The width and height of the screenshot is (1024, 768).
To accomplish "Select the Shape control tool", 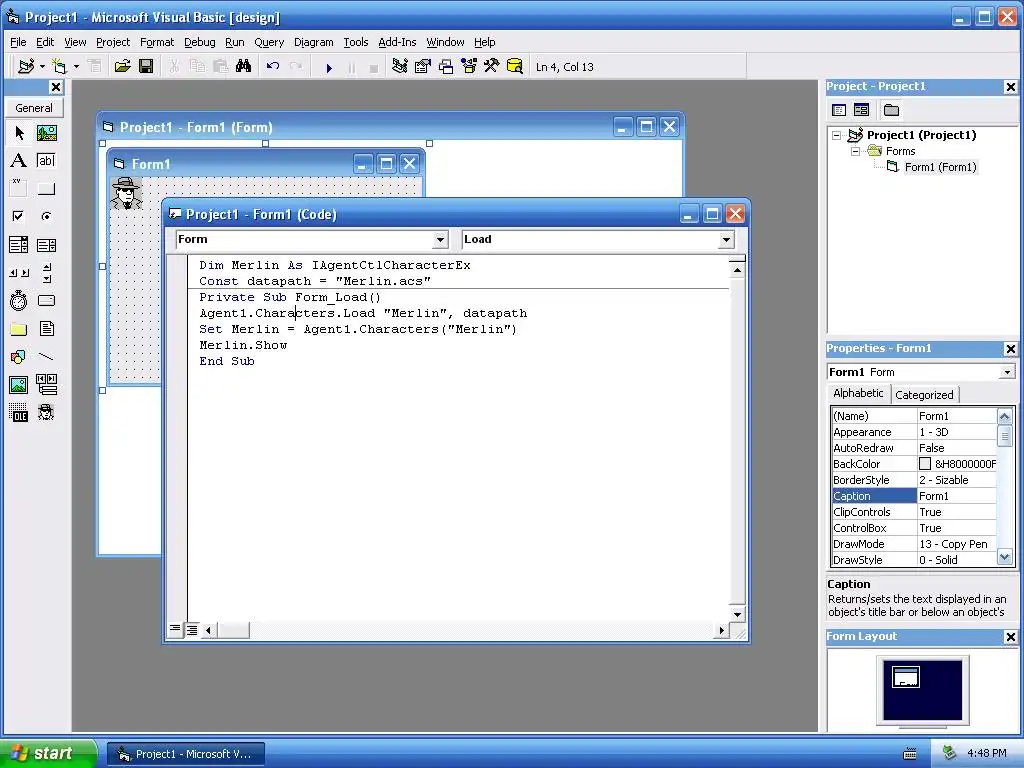I will tap(19, 357).
